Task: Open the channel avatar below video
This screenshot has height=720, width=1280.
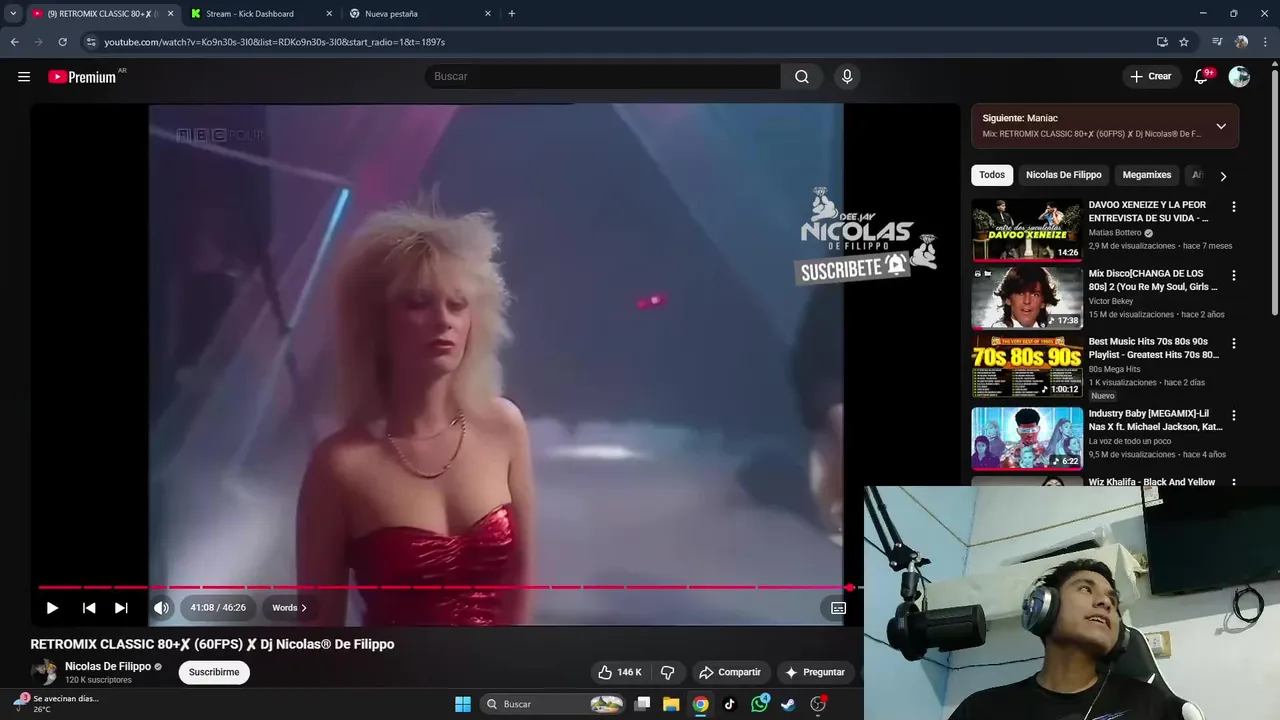Action: coord(44,672)
